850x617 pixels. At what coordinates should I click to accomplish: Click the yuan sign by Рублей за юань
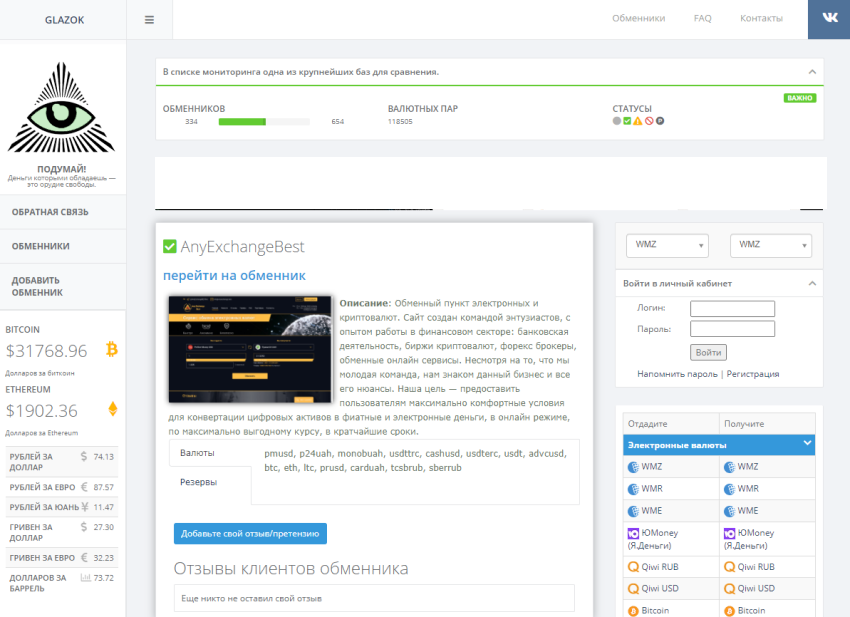coord(85,507)
